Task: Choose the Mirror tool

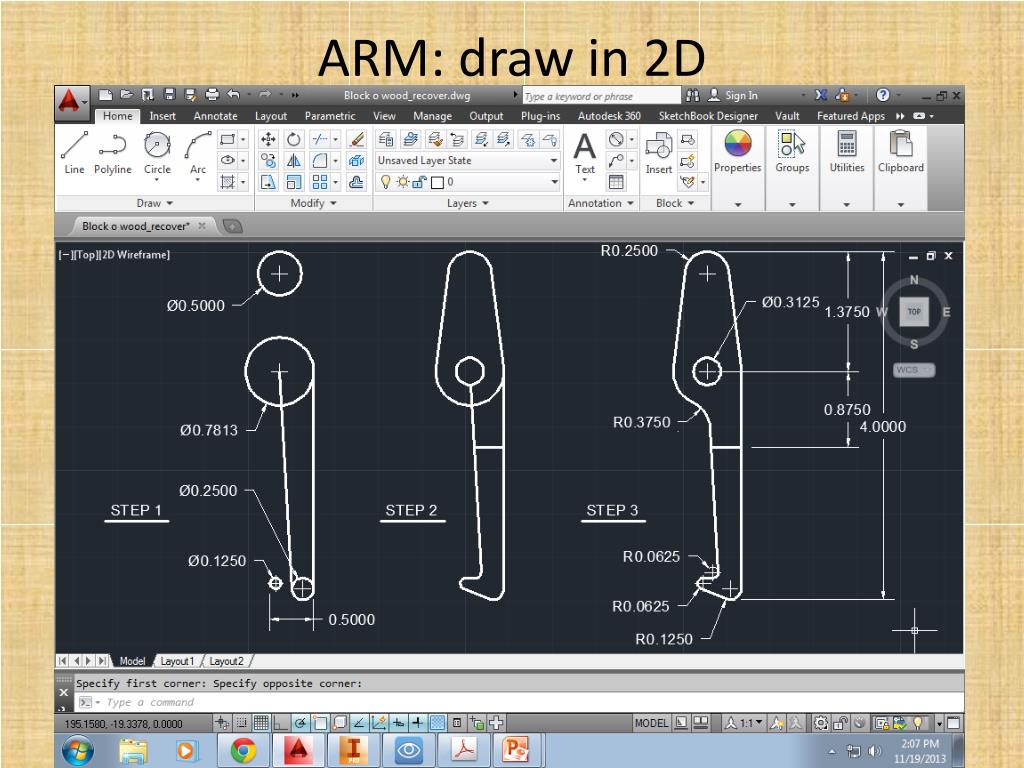Action: [294, 160]
